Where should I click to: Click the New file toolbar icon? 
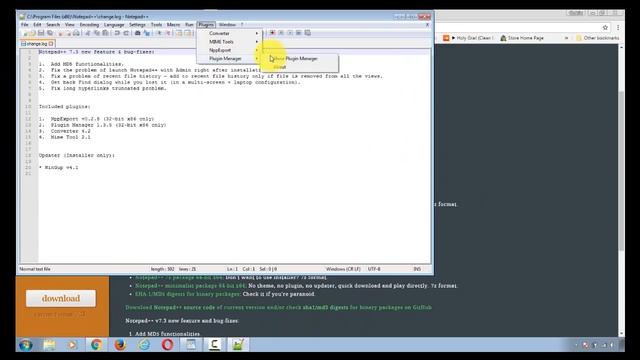[x=25, y=33]
